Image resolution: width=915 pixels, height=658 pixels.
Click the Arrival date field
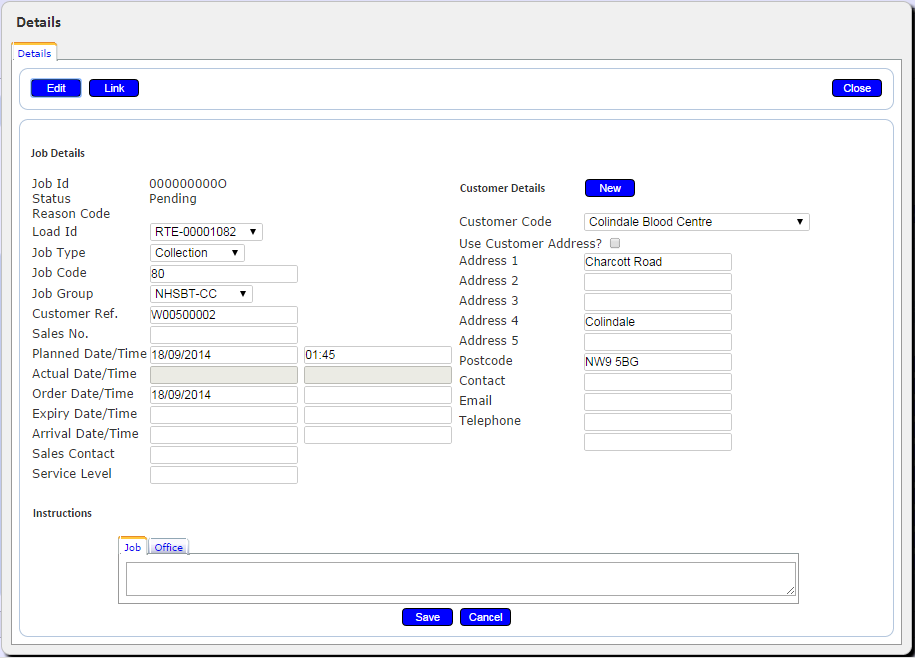click(x=224, y=435)
